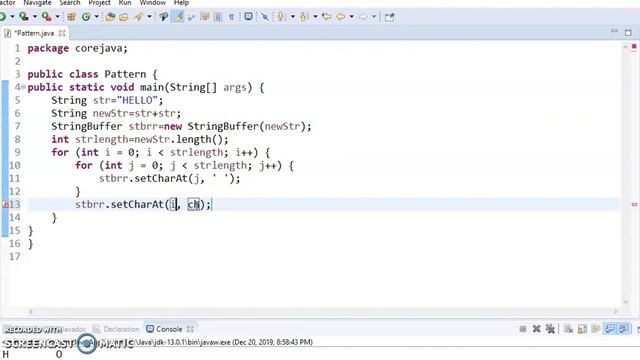
Task: Open the Run button dropdown arrow
Action: (13, 17)
